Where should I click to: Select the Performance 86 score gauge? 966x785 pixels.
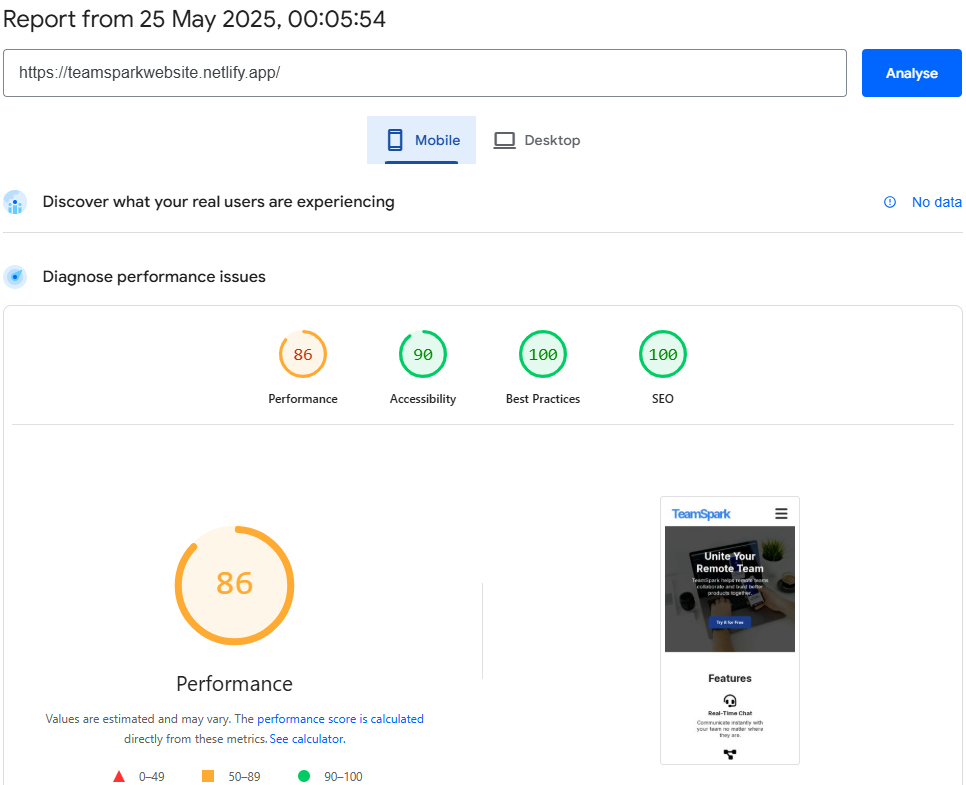(x=302, y=354)
